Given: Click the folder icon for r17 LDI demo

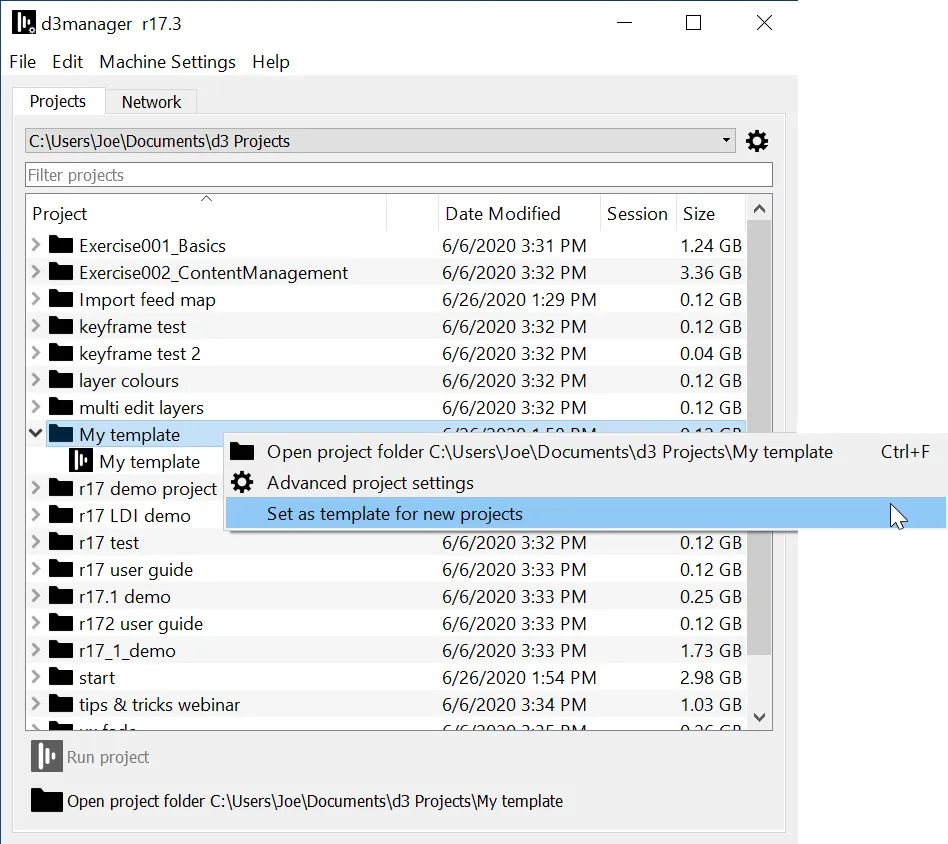Looking at the screenshot, I should [61, 515].
